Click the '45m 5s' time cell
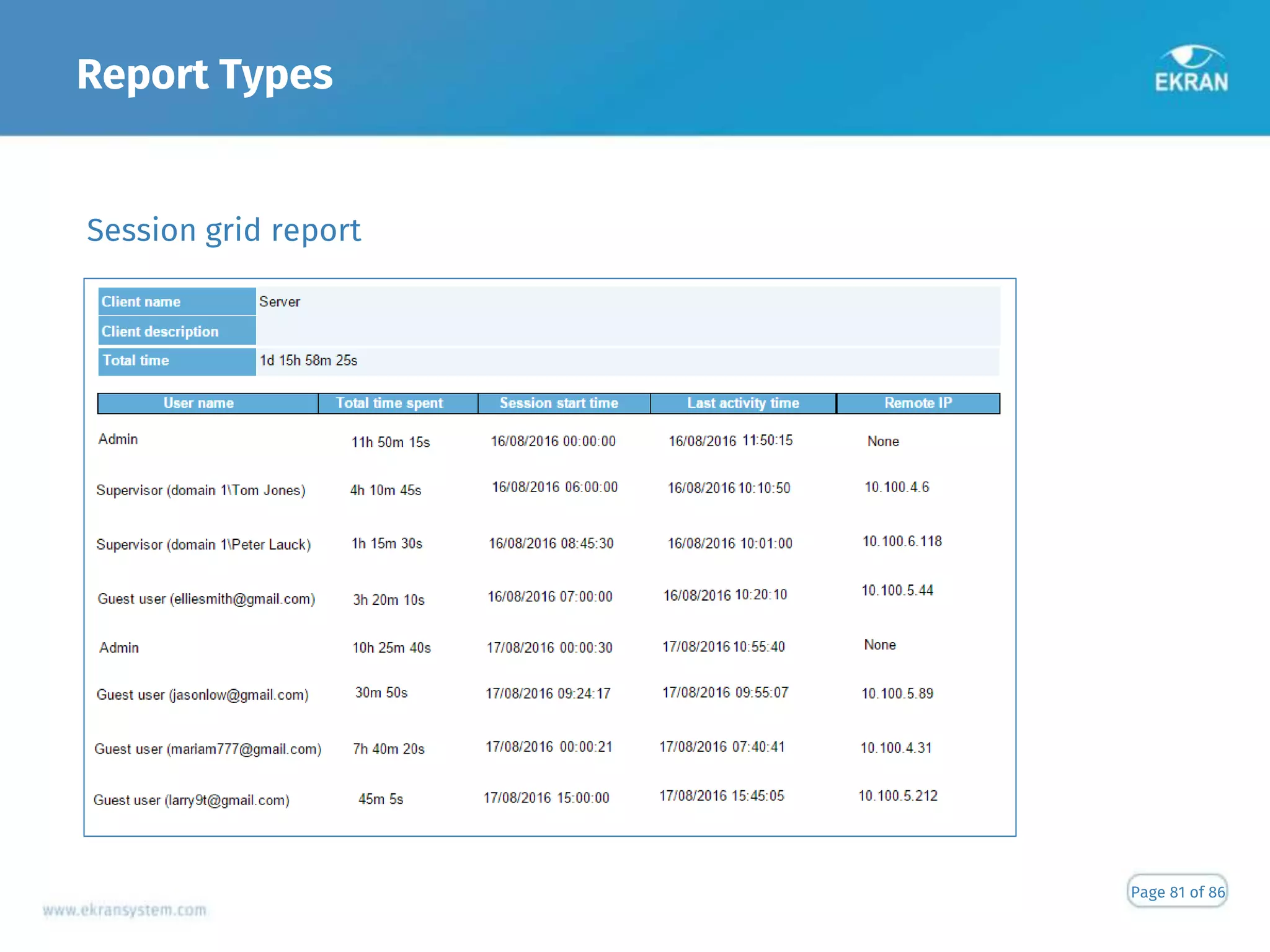This screenshot has width=1270, height=952. [381, 800]
